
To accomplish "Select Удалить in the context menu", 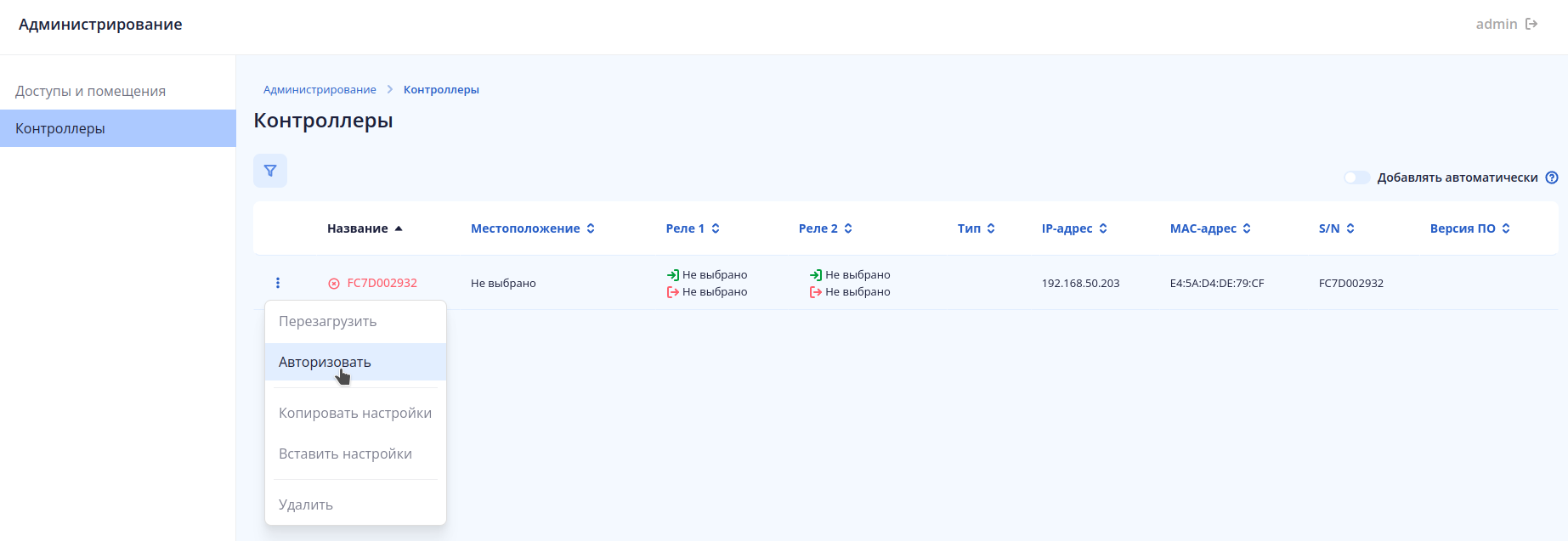I will [x=306, y=504].
